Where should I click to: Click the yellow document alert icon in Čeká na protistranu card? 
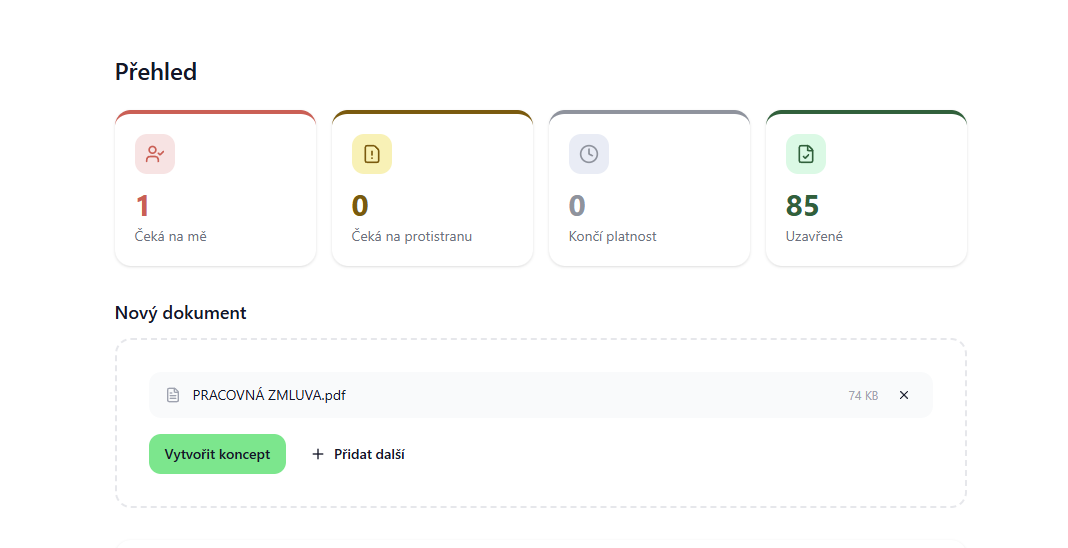click(372, 154)
